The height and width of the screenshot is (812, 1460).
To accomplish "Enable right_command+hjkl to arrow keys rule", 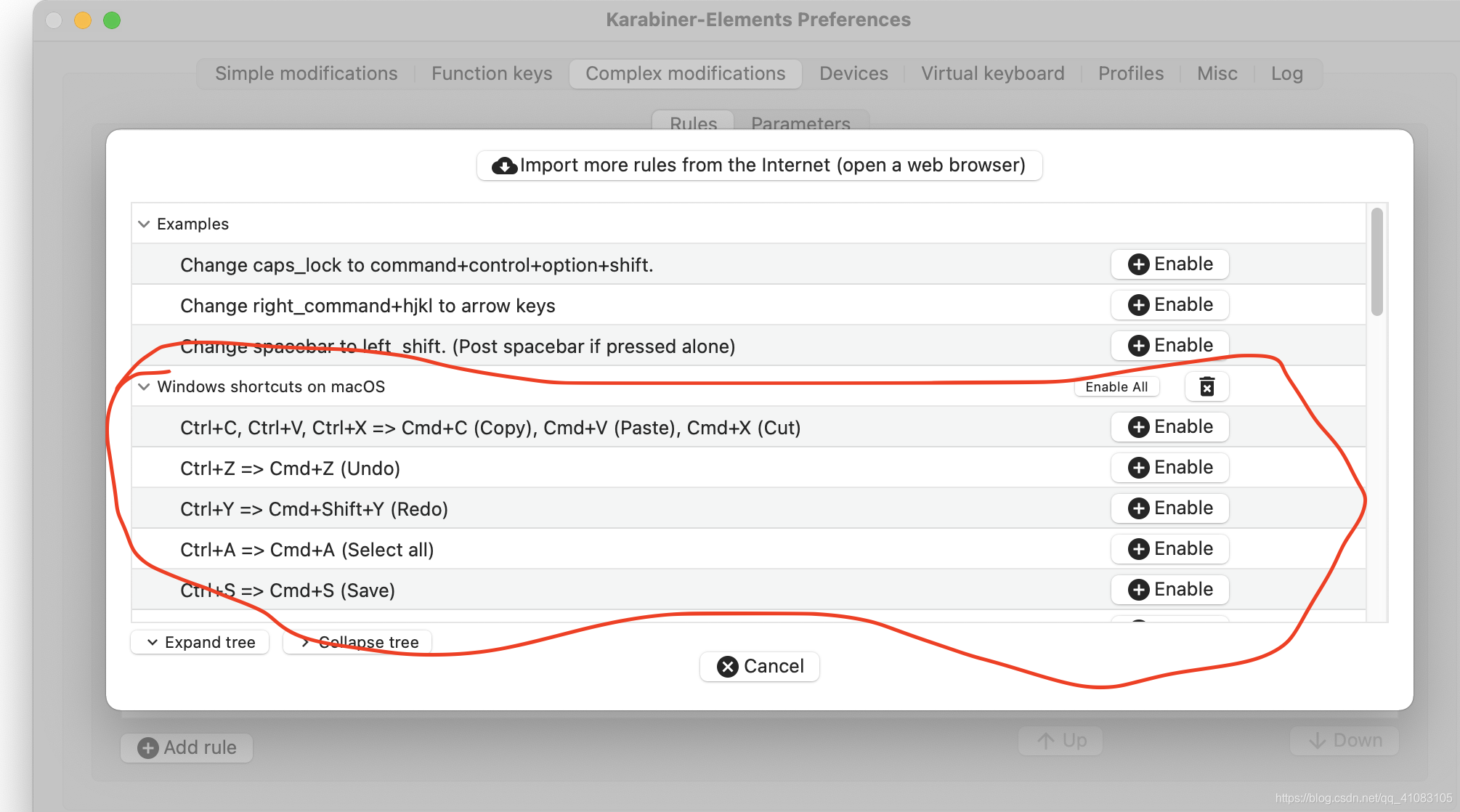I will click(x=1169, y=305).
